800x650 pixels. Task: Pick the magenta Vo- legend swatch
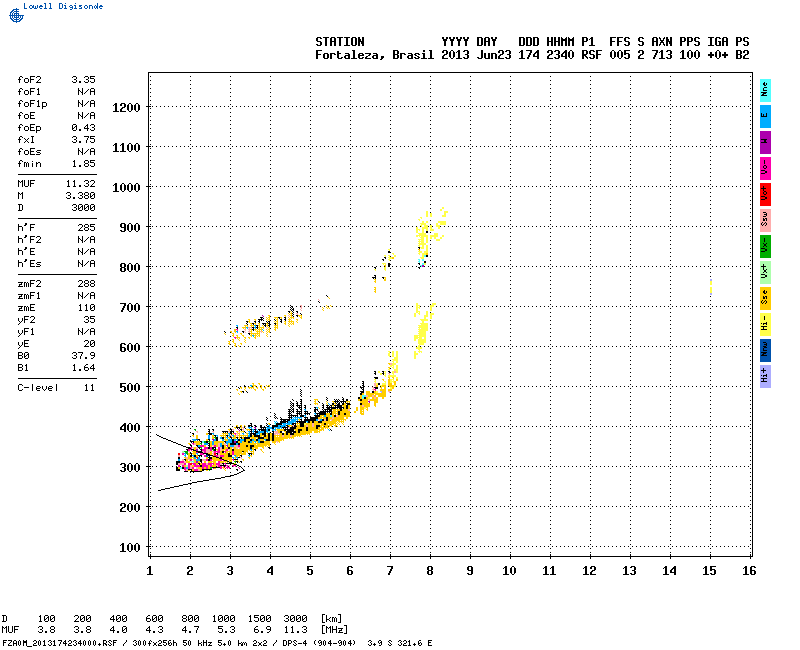point(765,168)
